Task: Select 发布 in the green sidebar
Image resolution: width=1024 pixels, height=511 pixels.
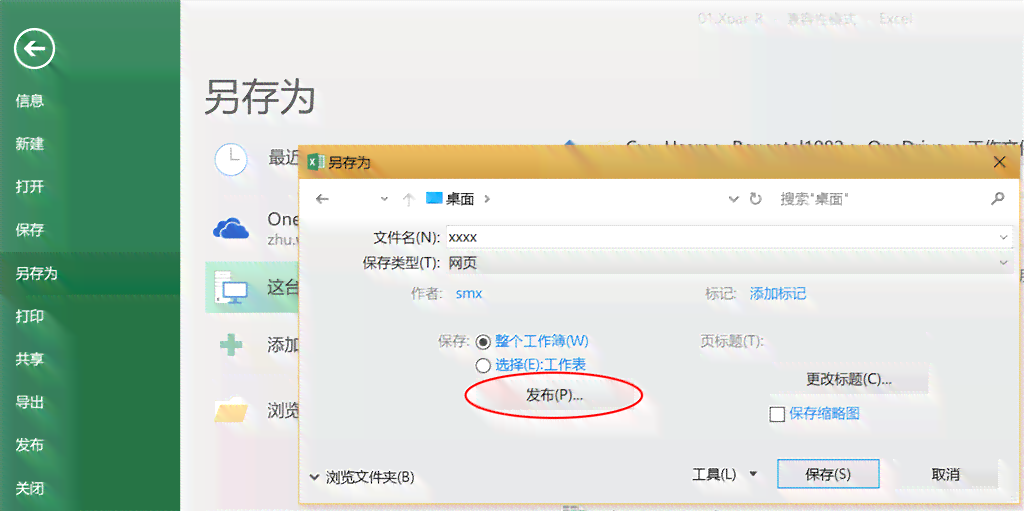Action: tap(29, 446)
